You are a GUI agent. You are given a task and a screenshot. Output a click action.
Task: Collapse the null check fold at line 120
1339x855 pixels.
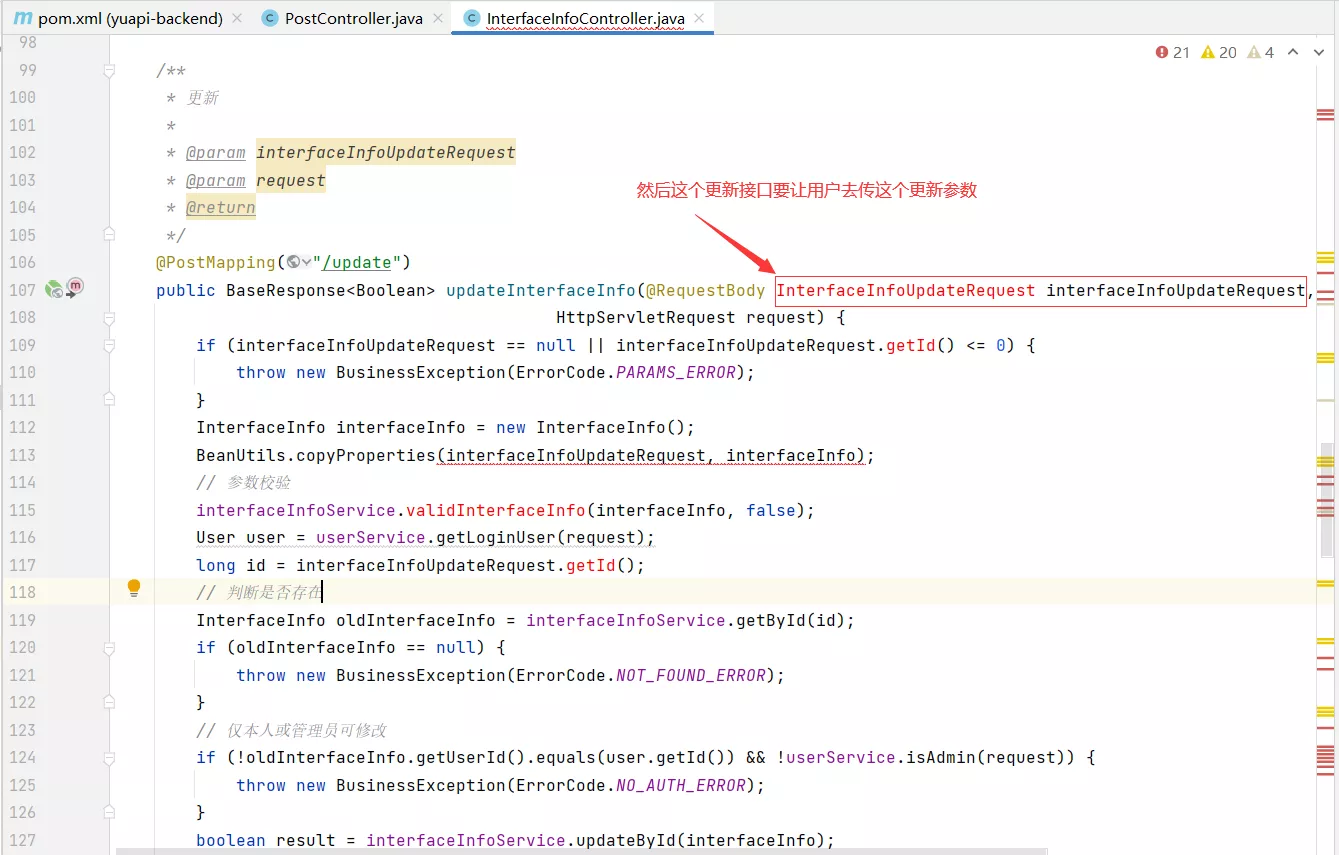(x=109, y=647)
